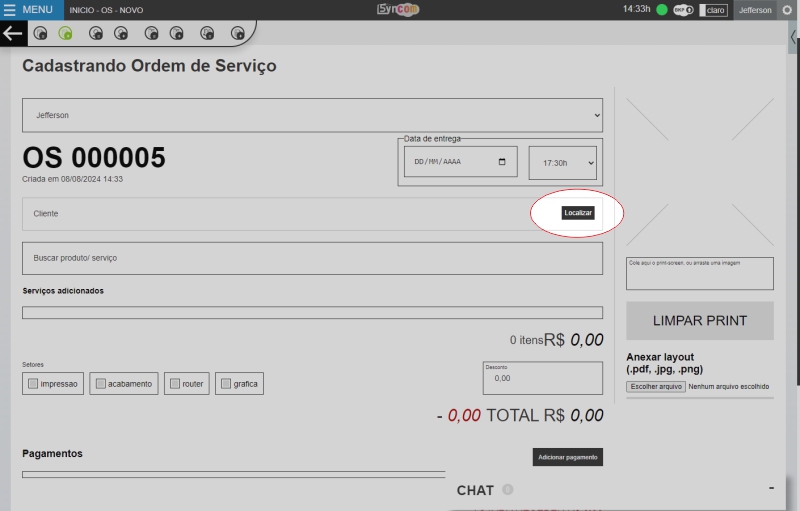Screen dimensions: 800x511
Task: Click the first round toolbar icon
Action: pyautogui.click(x=40, y=33)
